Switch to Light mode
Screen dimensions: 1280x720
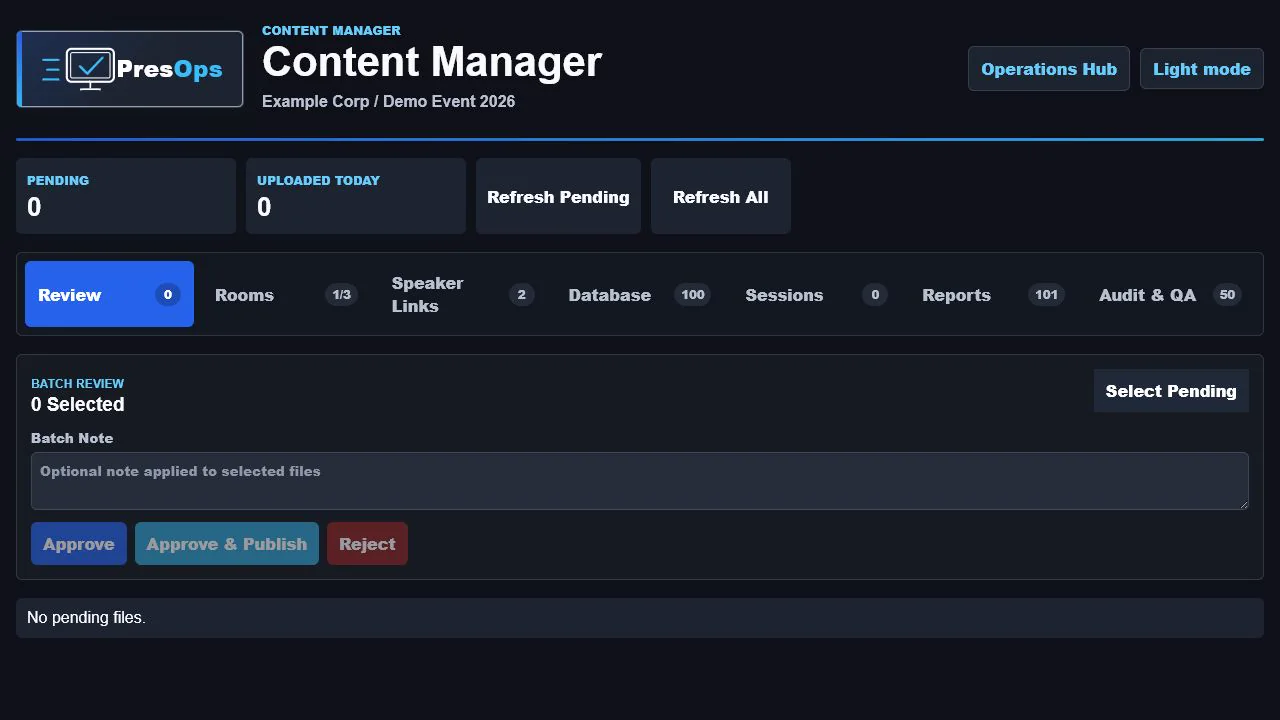tap(1202, 69)
